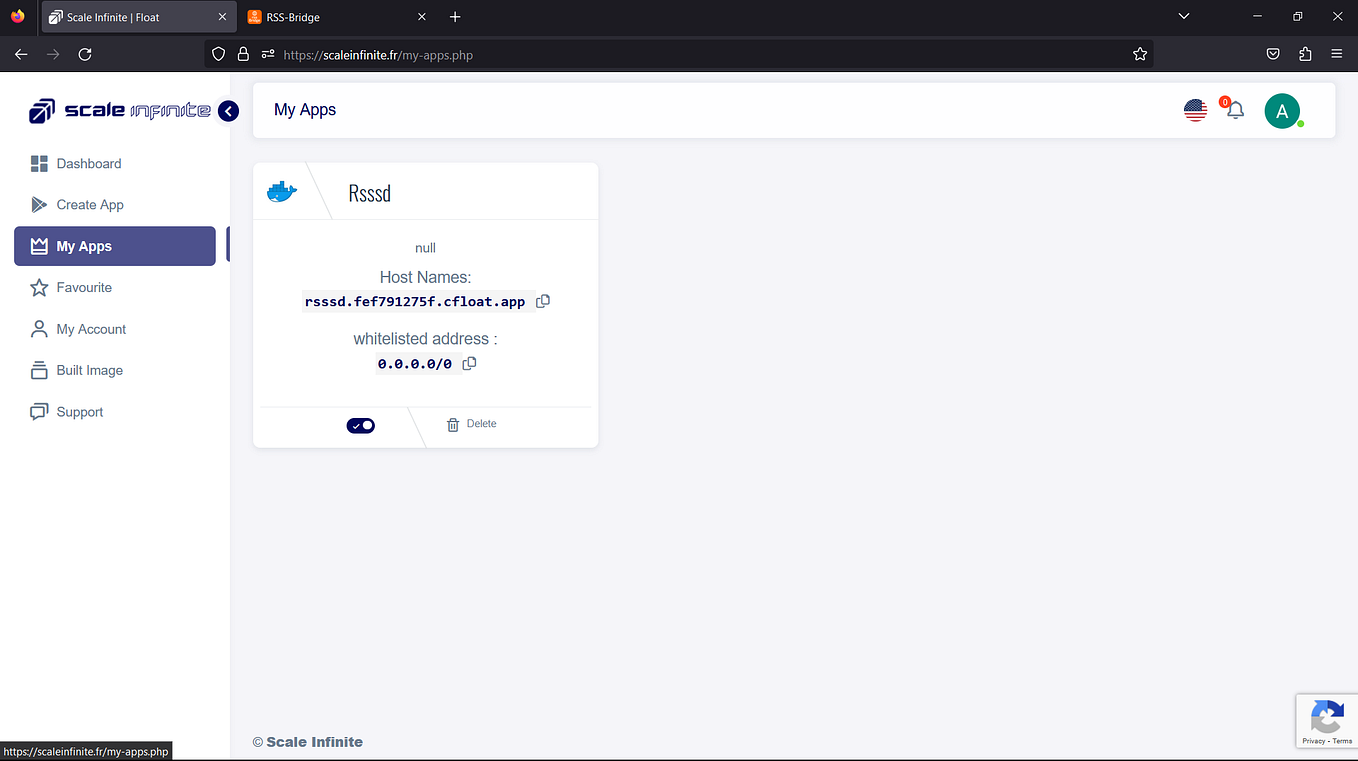The image size is (1358, 761).
Task: Go to My Account settings
Action: pos(91,328)
